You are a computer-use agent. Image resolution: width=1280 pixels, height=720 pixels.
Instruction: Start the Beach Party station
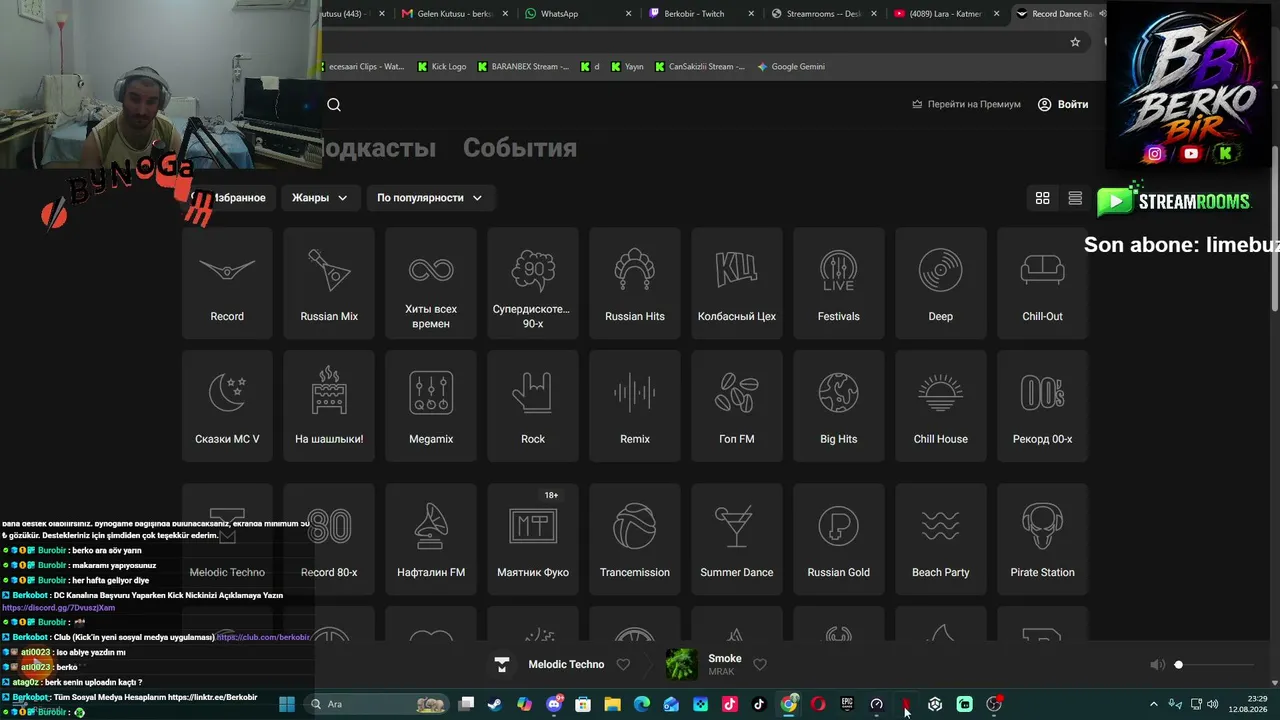[x=941, y=539]
